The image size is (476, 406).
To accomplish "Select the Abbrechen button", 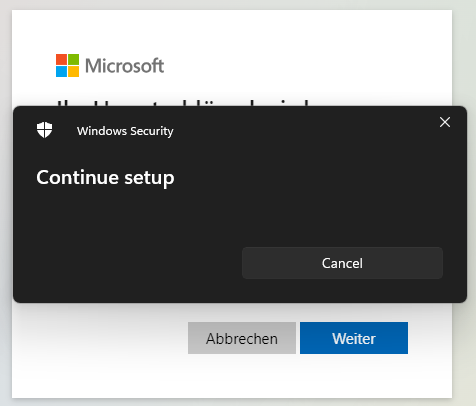I will 242,338.
